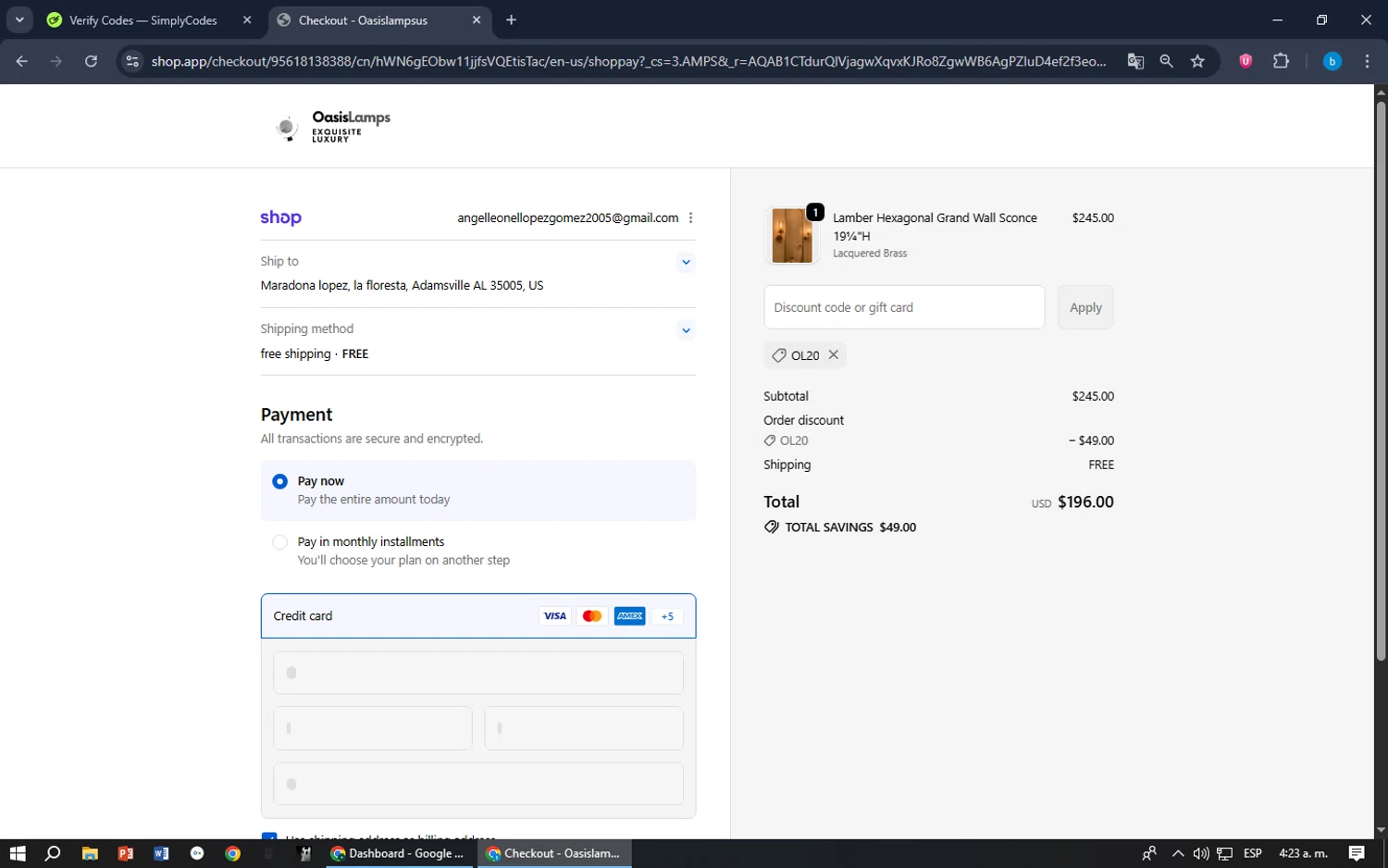Open the Dashboard - Google Chrome taskbar window
The image size is (1388, 868).
[399, 853]
